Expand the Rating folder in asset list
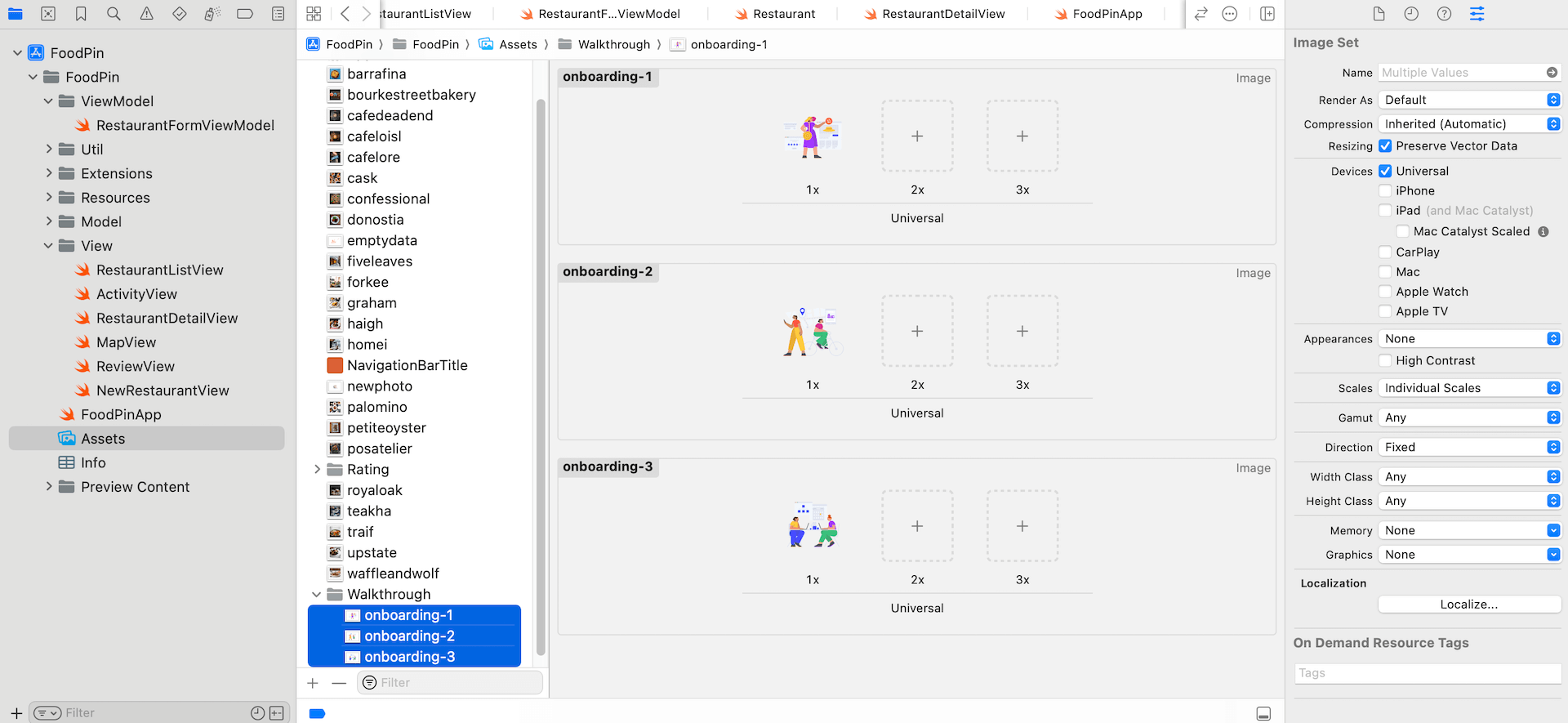Screen dimensions: 1568x723 click(317, 470)
